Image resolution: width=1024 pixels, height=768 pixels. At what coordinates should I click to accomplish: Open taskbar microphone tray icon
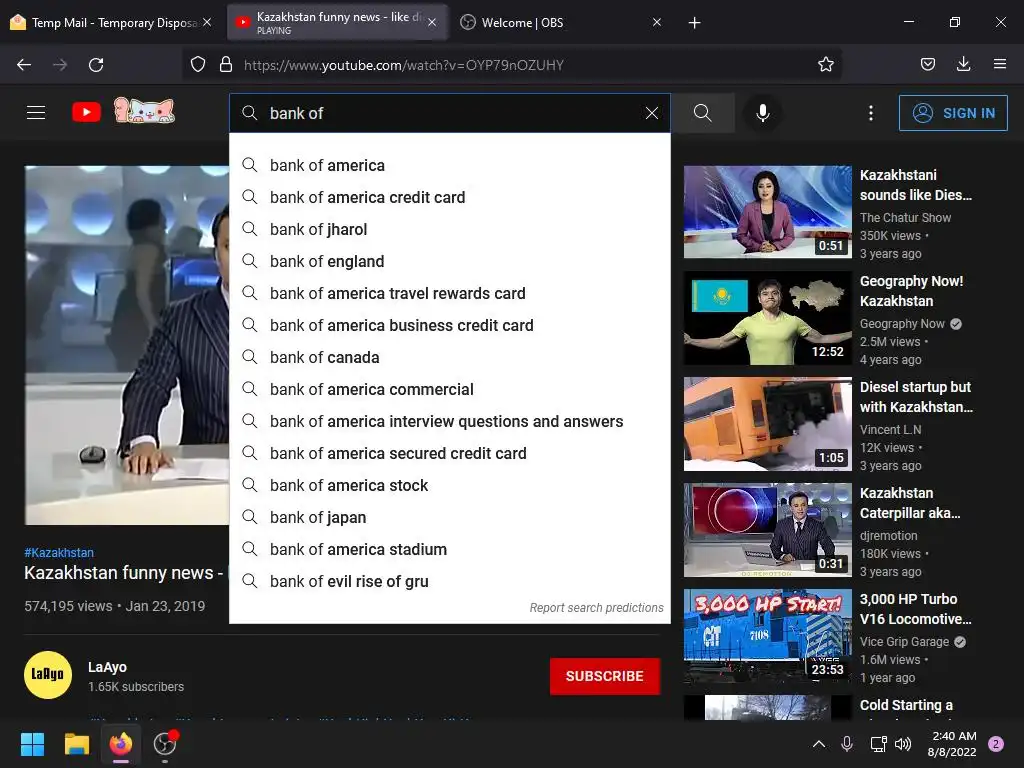[x=846, y=744]
